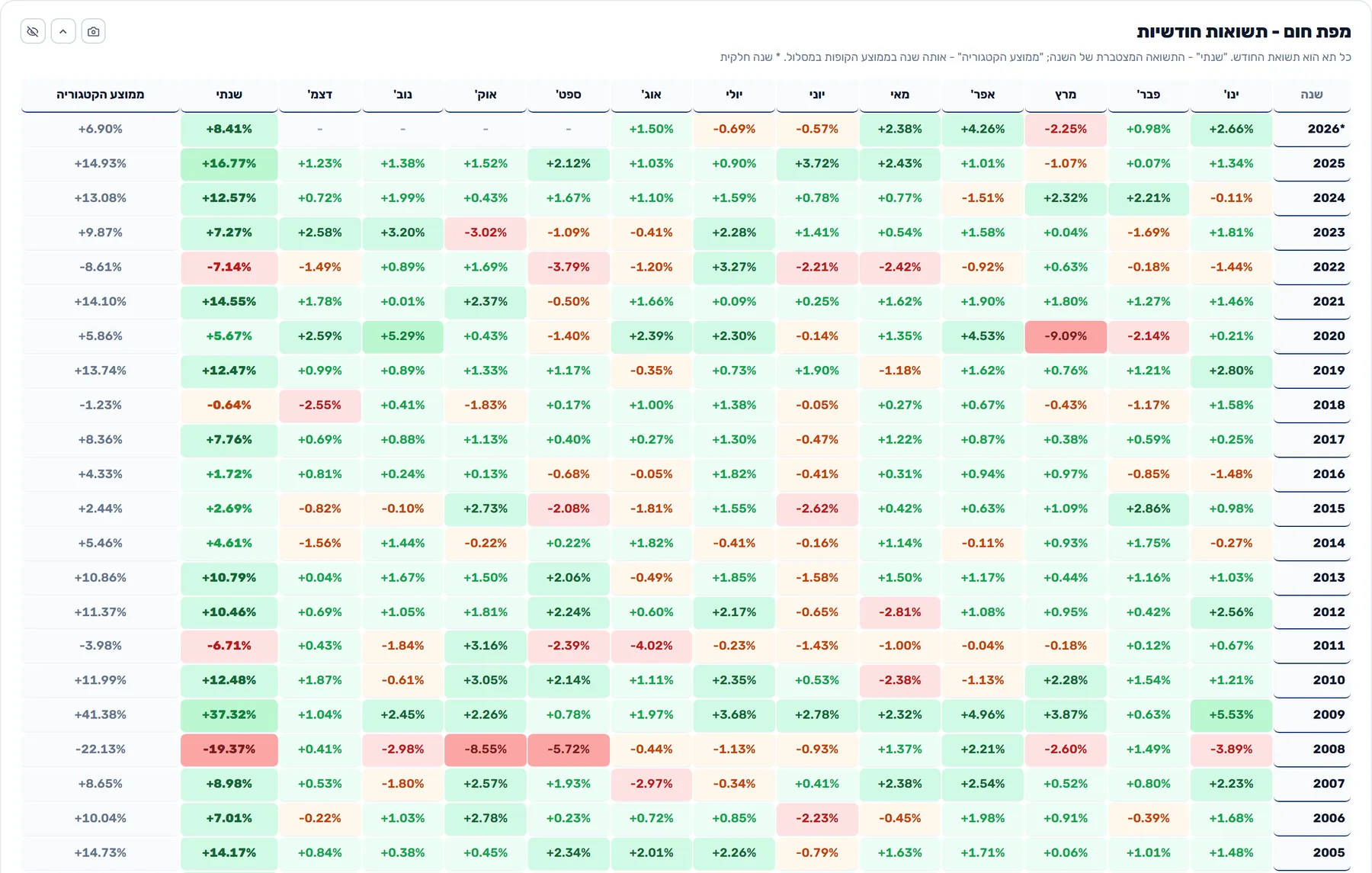Viewport: 1372px width, 873px height.
Task: Click the camera snapshot icon
Action: point(93,31)
